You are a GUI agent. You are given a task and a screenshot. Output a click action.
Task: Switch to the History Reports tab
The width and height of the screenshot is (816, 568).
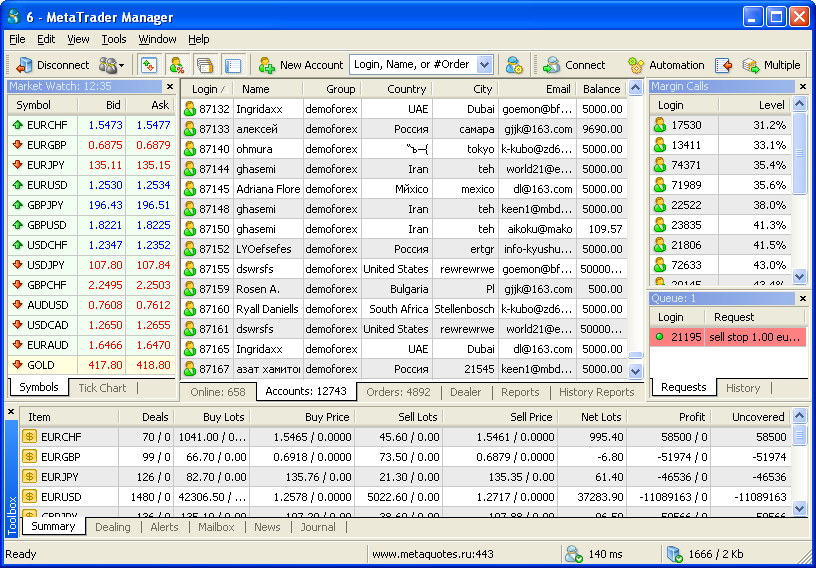point(596,392)
